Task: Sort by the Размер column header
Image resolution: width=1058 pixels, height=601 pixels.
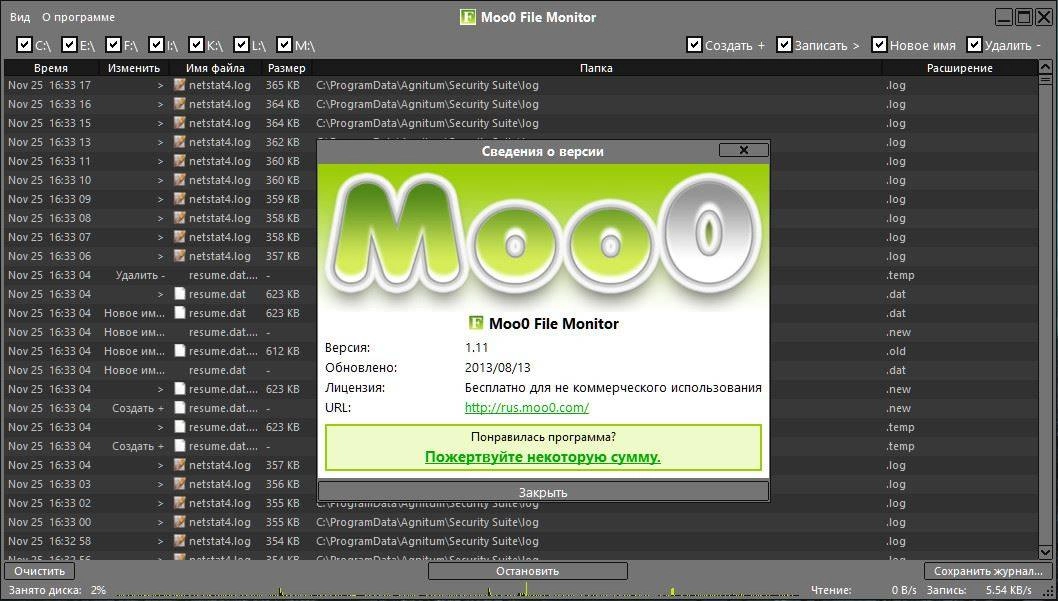Action: coord(287,67)
